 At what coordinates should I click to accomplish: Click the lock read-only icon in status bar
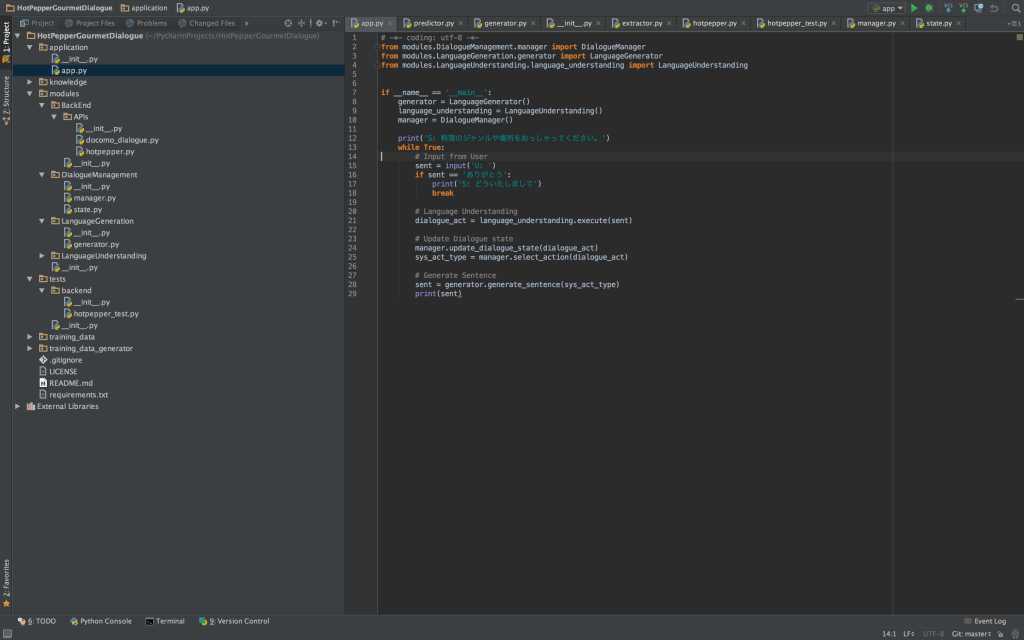[x=1000, y=633]
